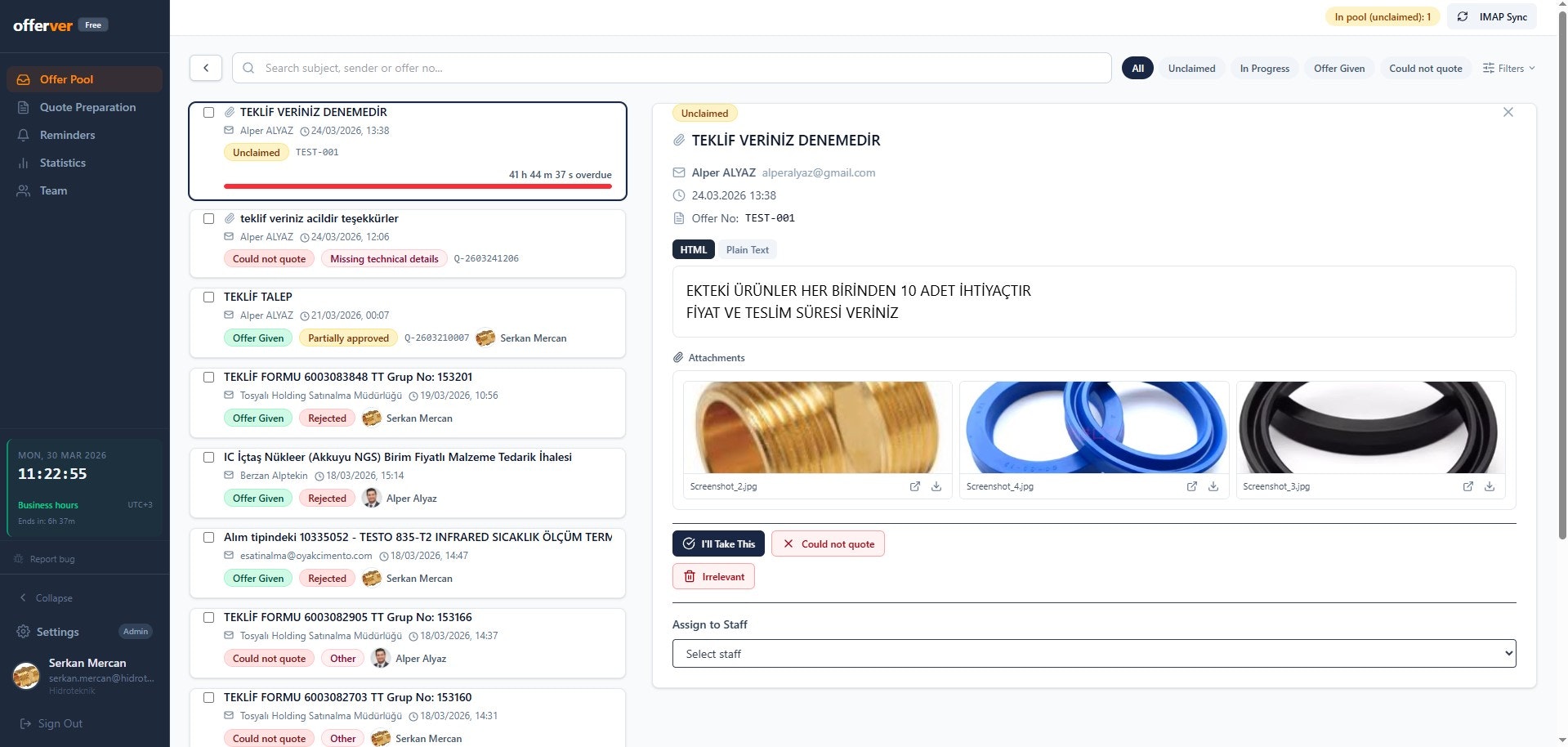The image size is (1568, 747).
Task: Tick checkbox for Grup No: 153166
Action: (208, 617)
